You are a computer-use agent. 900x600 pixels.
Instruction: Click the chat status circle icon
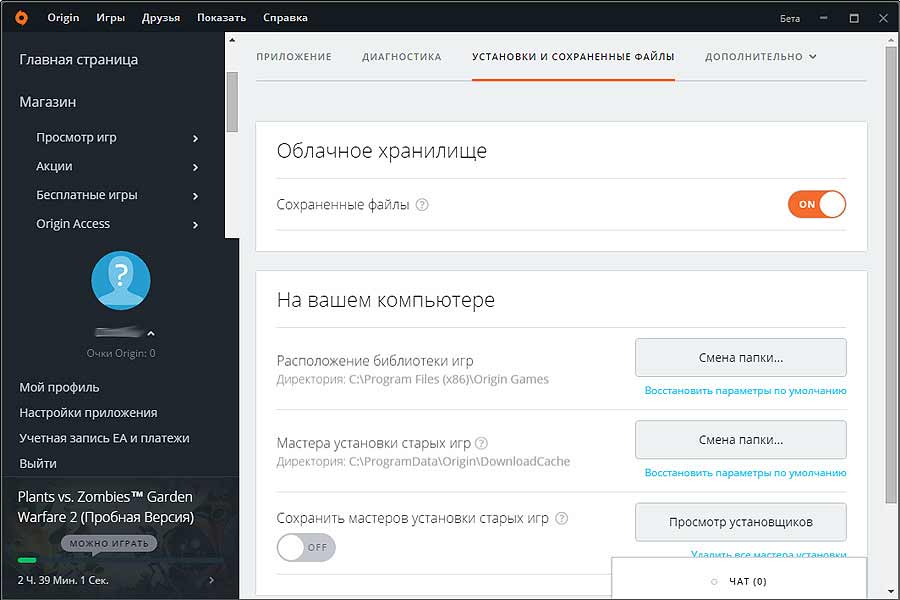pos(714,582)
